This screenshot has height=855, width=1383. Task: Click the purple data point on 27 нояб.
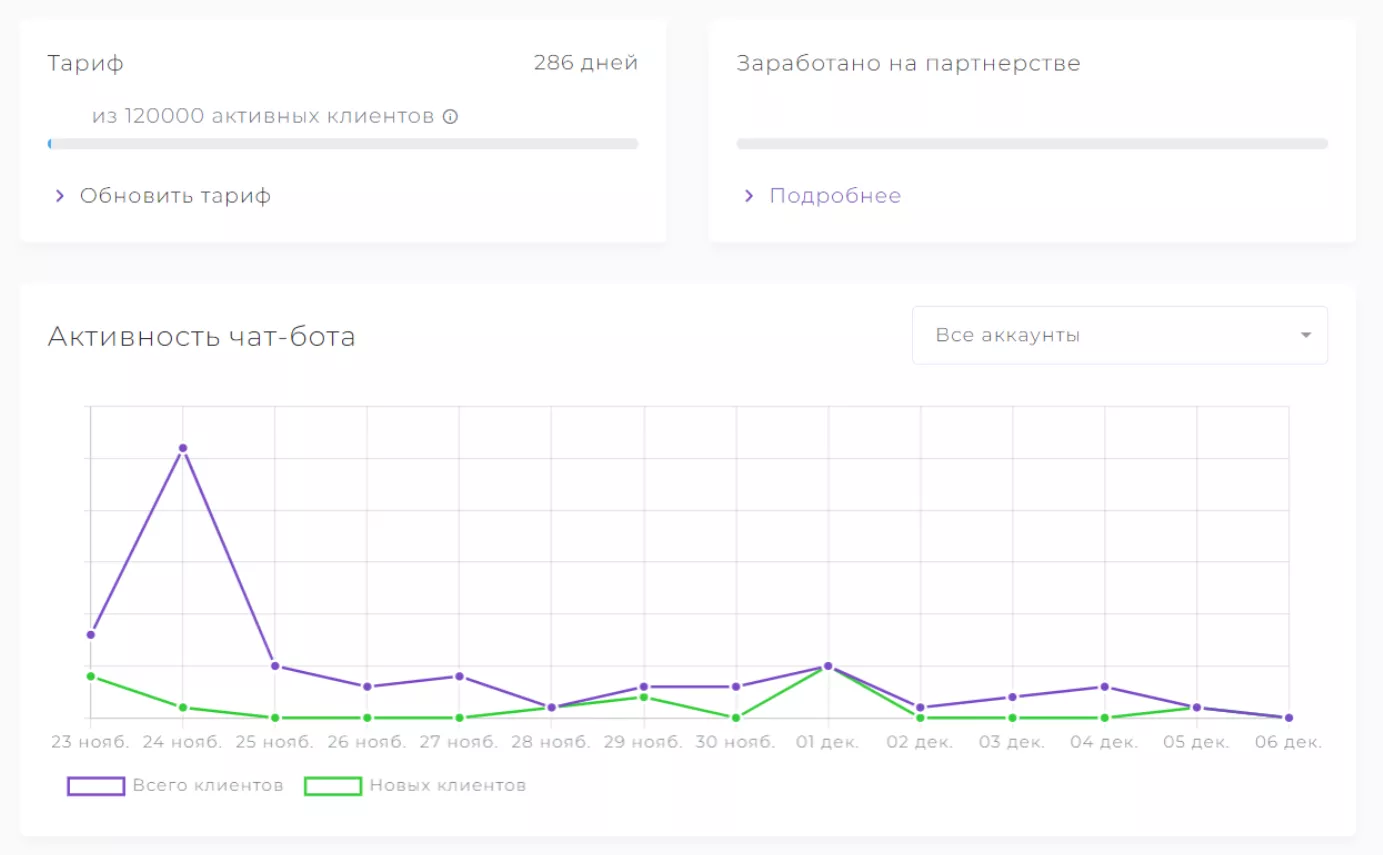pyautogui.click(x=459, y=676)
